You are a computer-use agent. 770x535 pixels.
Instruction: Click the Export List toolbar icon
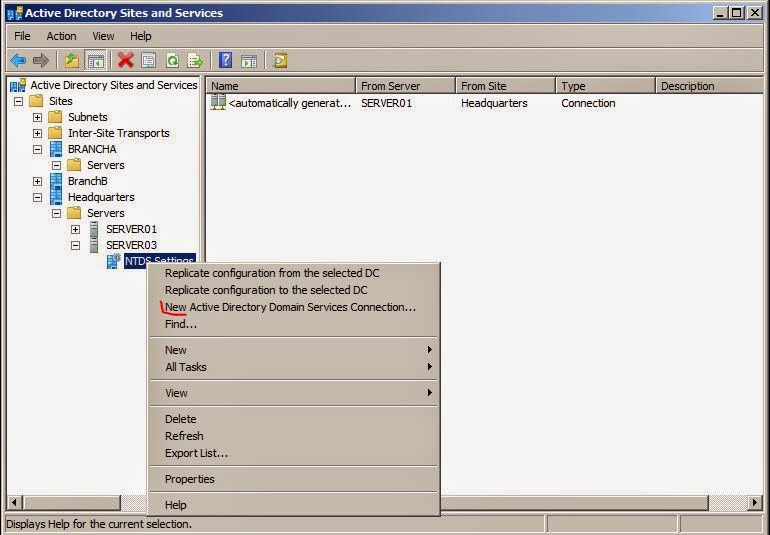click(x=195, y=61)
